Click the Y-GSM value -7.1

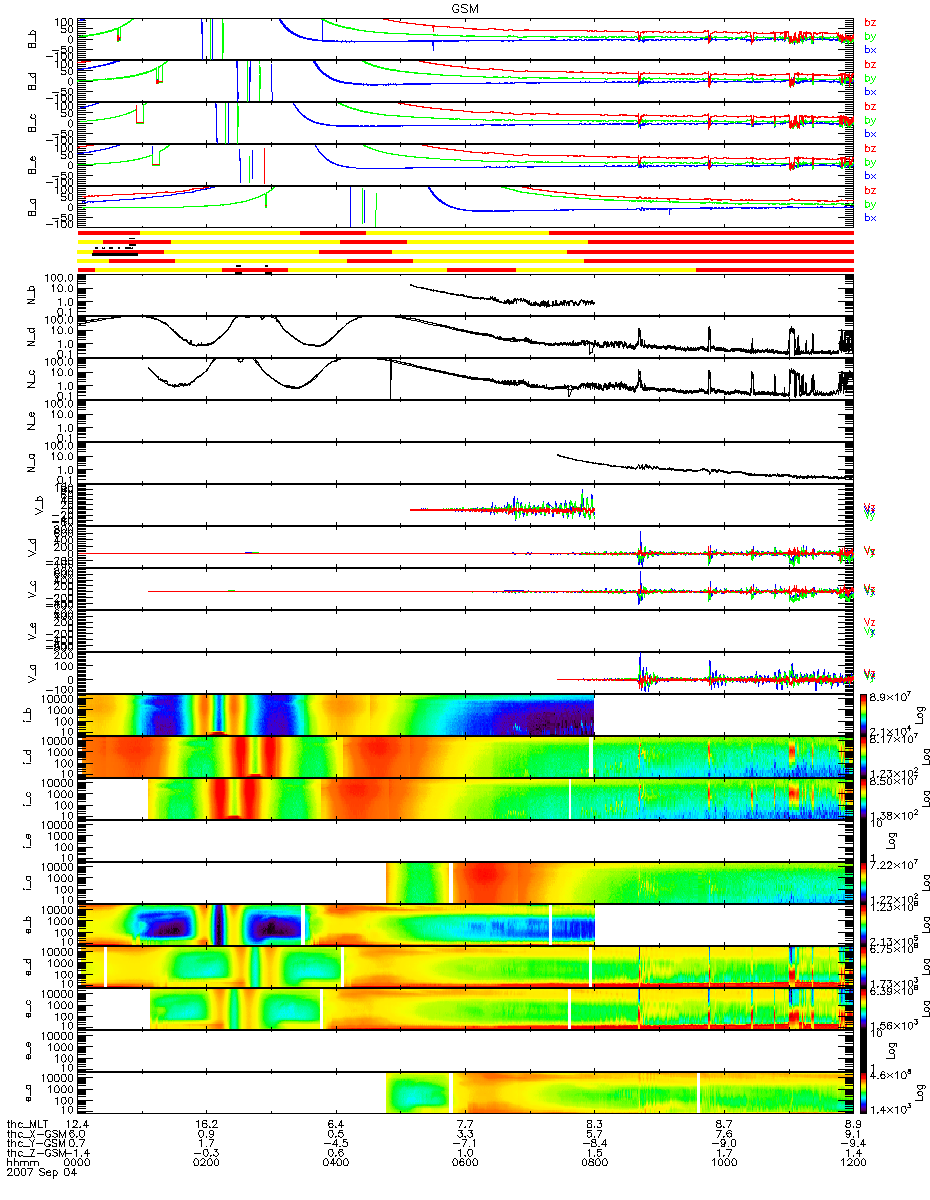coord(465,1145)
